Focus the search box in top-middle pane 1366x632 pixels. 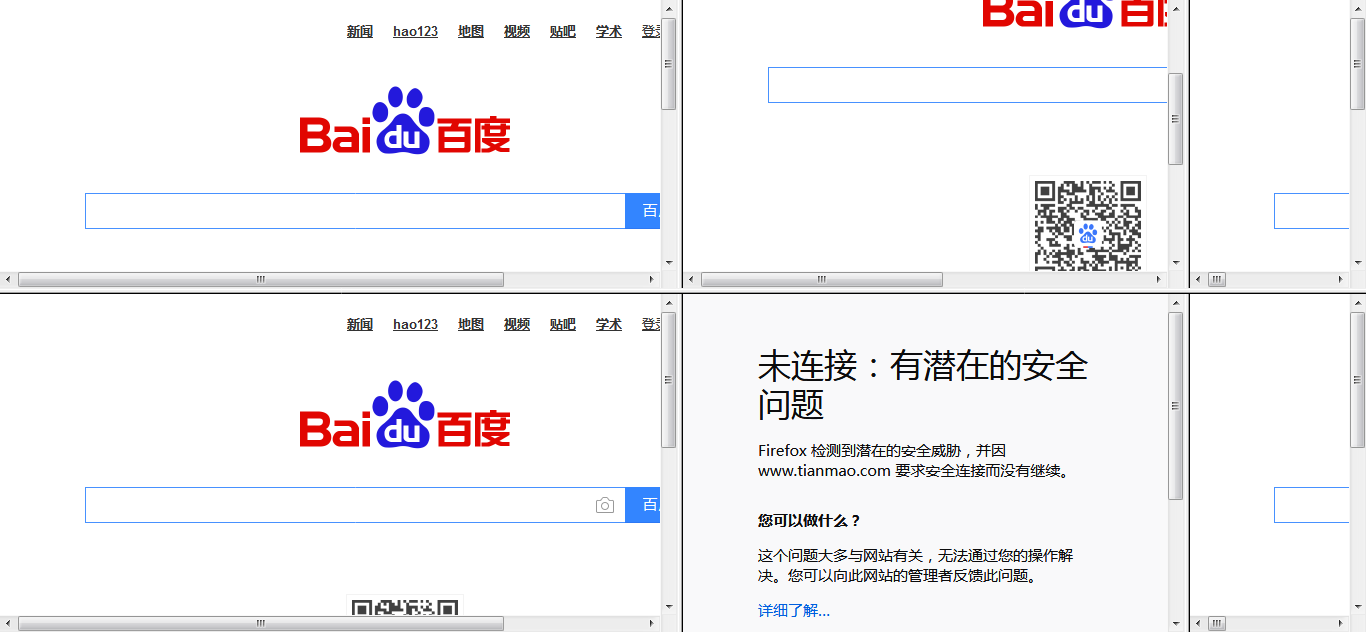(967, 85)
